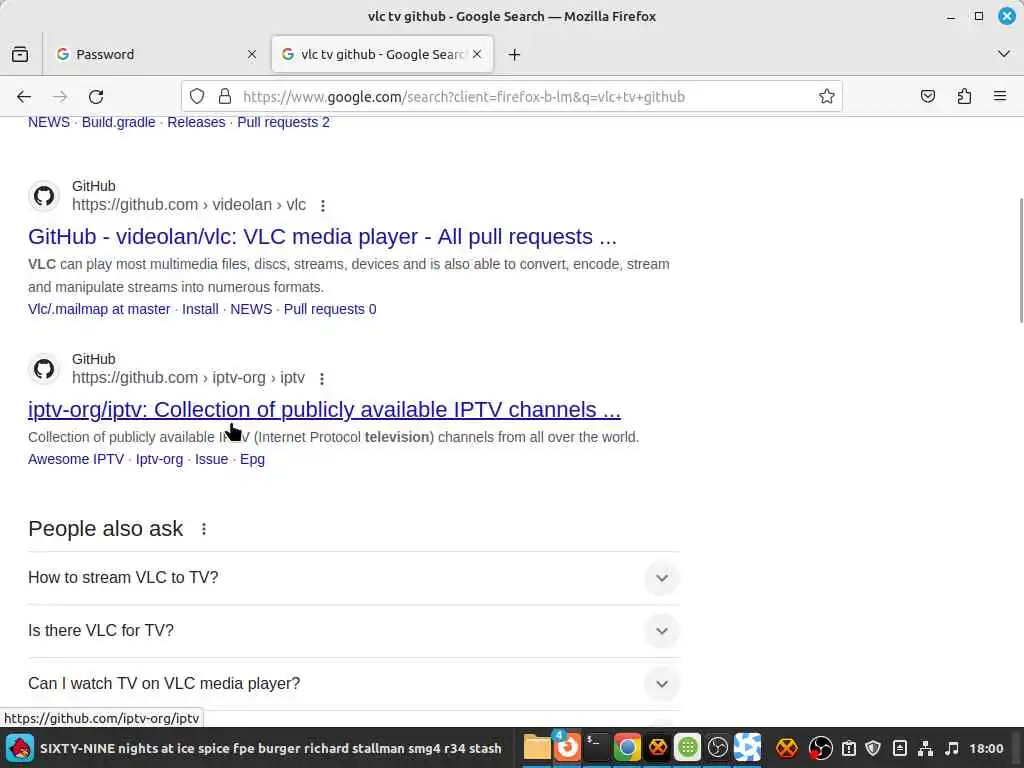Close the vlc tv github tab
The image size is (1024, 768).
tap(477, 54)
